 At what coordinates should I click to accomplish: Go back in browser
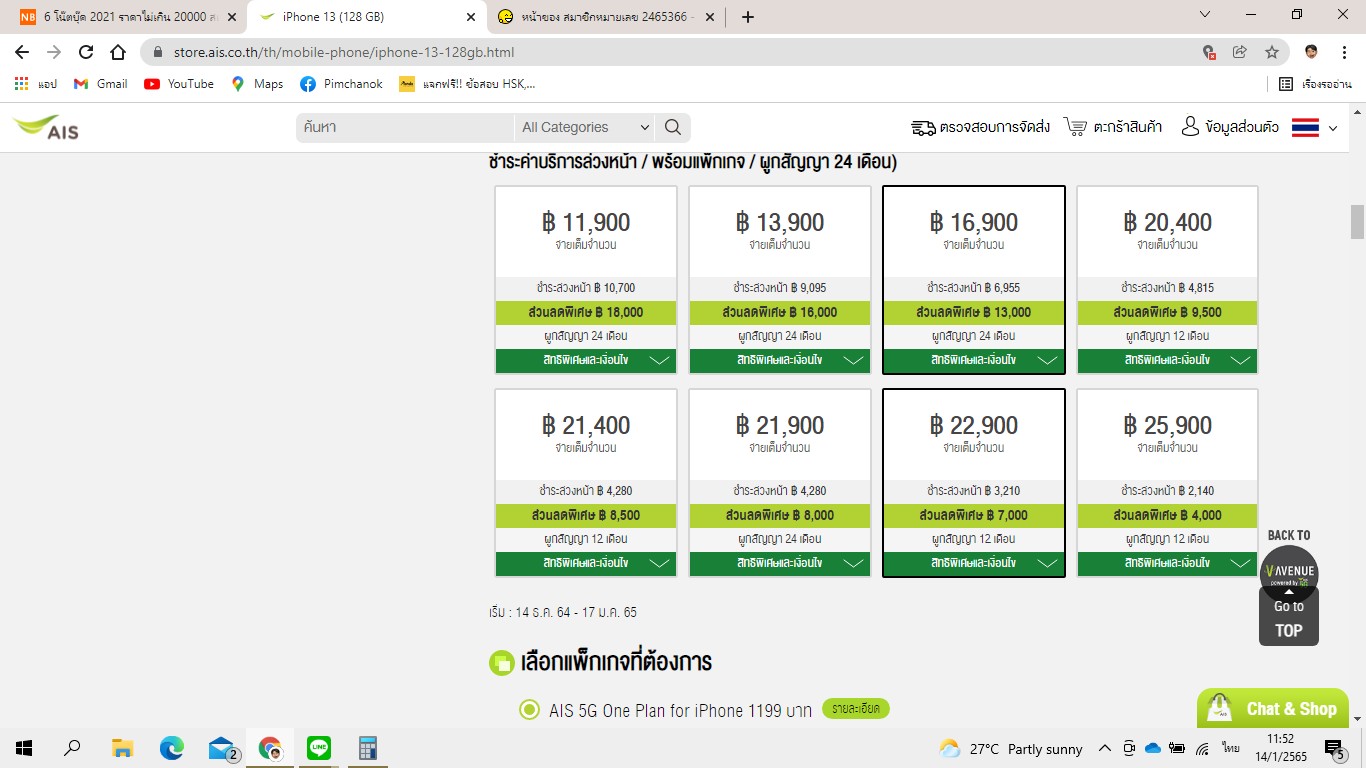point(22,52)
